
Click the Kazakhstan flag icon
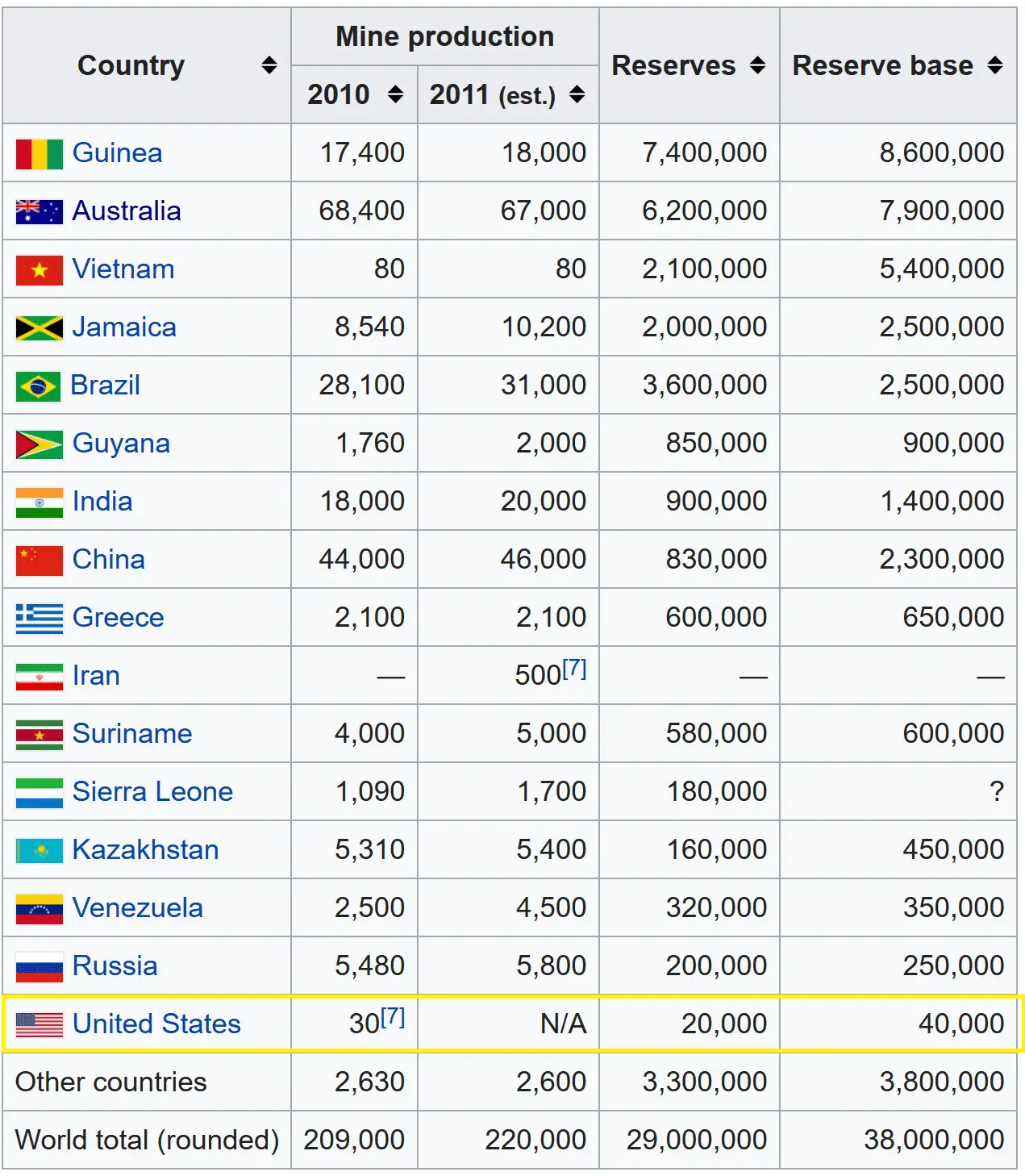[x=39, y=851]
